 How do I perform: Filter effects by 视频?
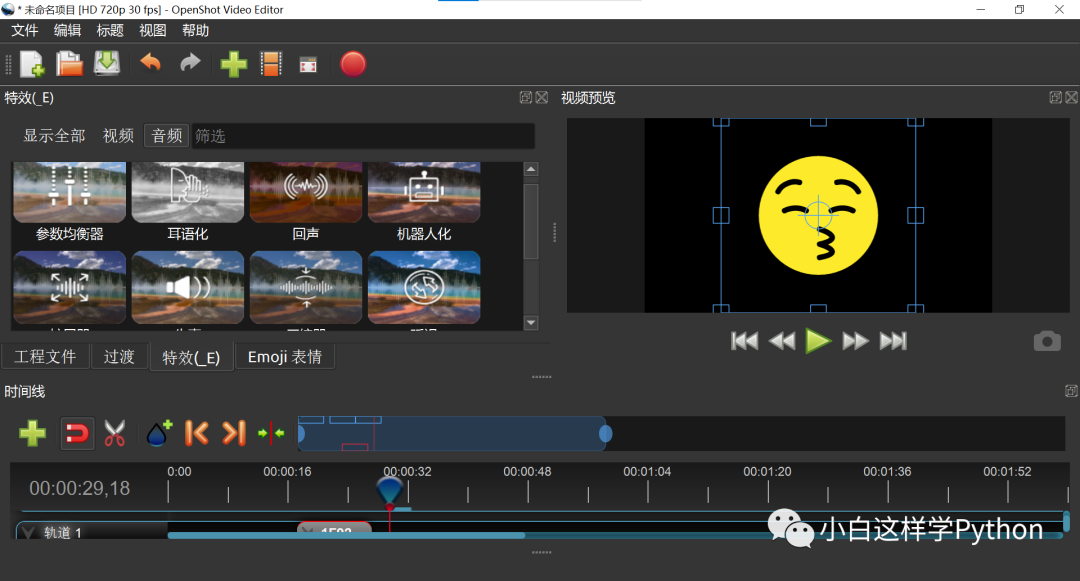coord(118,136)
